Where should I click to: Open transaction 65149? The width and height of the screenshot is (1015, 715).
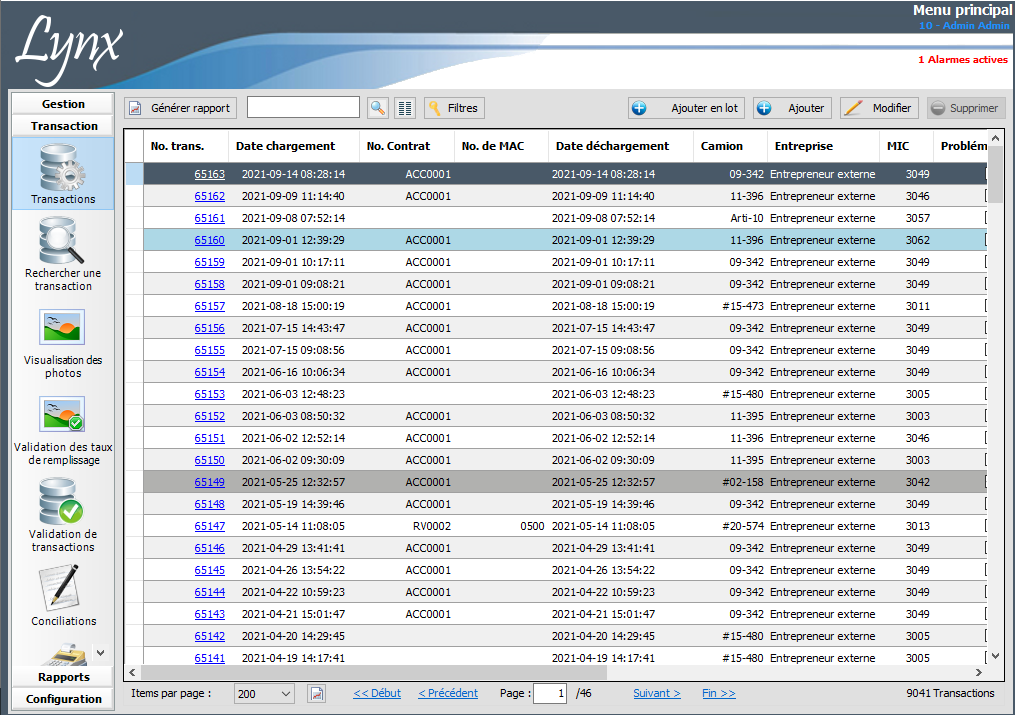click(210, 482)
